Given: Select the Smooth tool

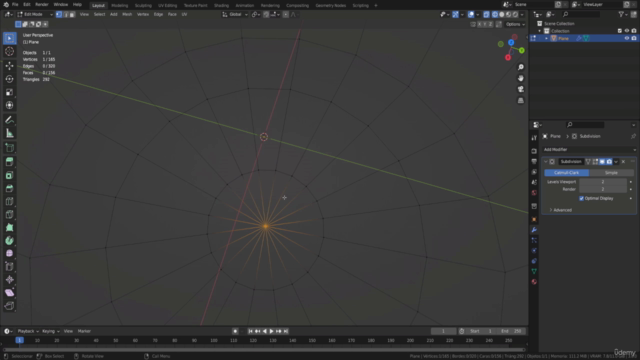Looking at the screenshot, I should coord(9,253).
